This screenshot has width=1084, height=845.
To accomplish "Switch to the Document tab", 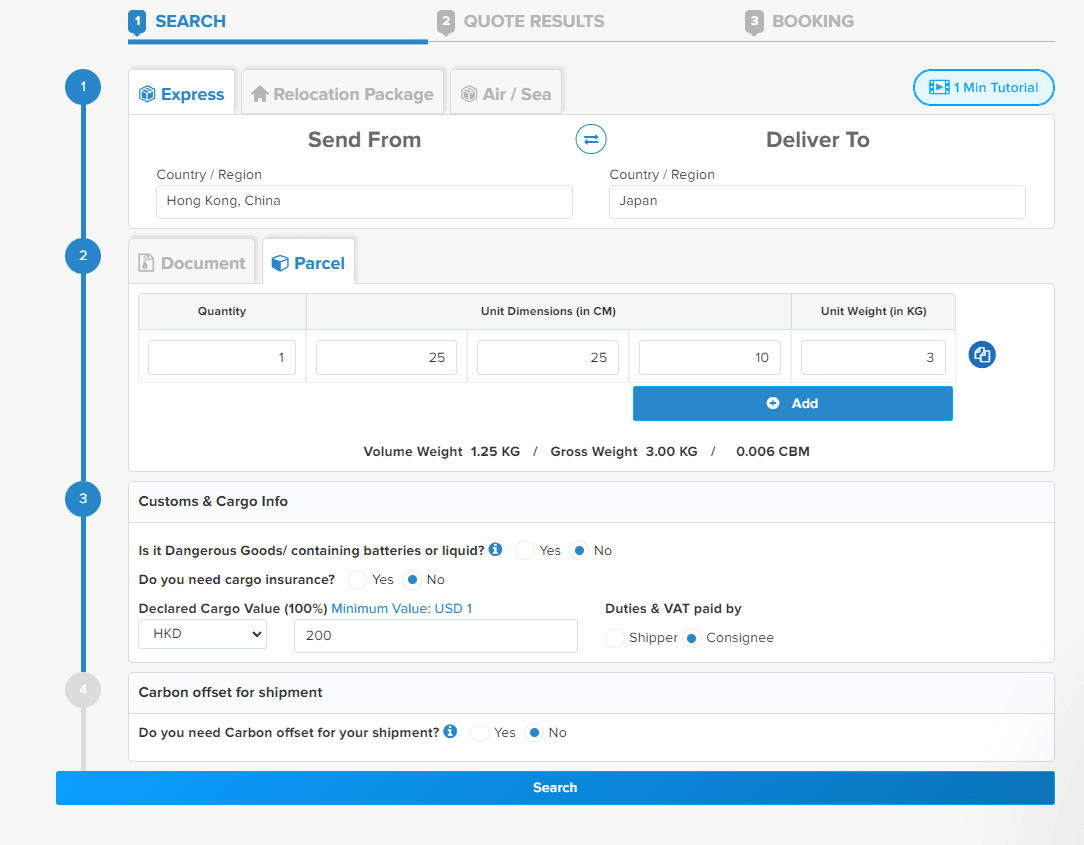I will (192, 263).
